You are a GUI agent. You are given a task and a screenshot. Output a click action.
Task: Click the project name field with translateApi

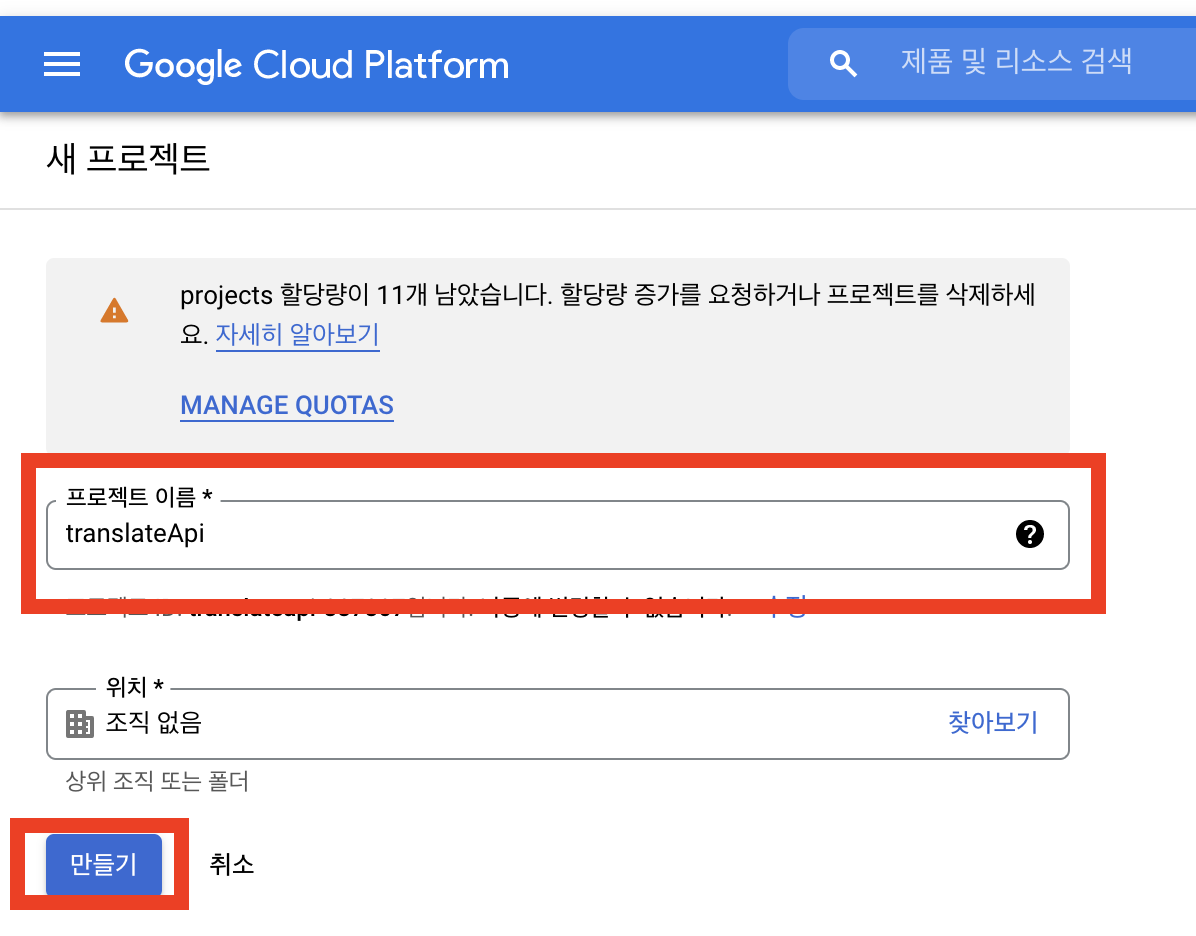(x=558, y=535)
